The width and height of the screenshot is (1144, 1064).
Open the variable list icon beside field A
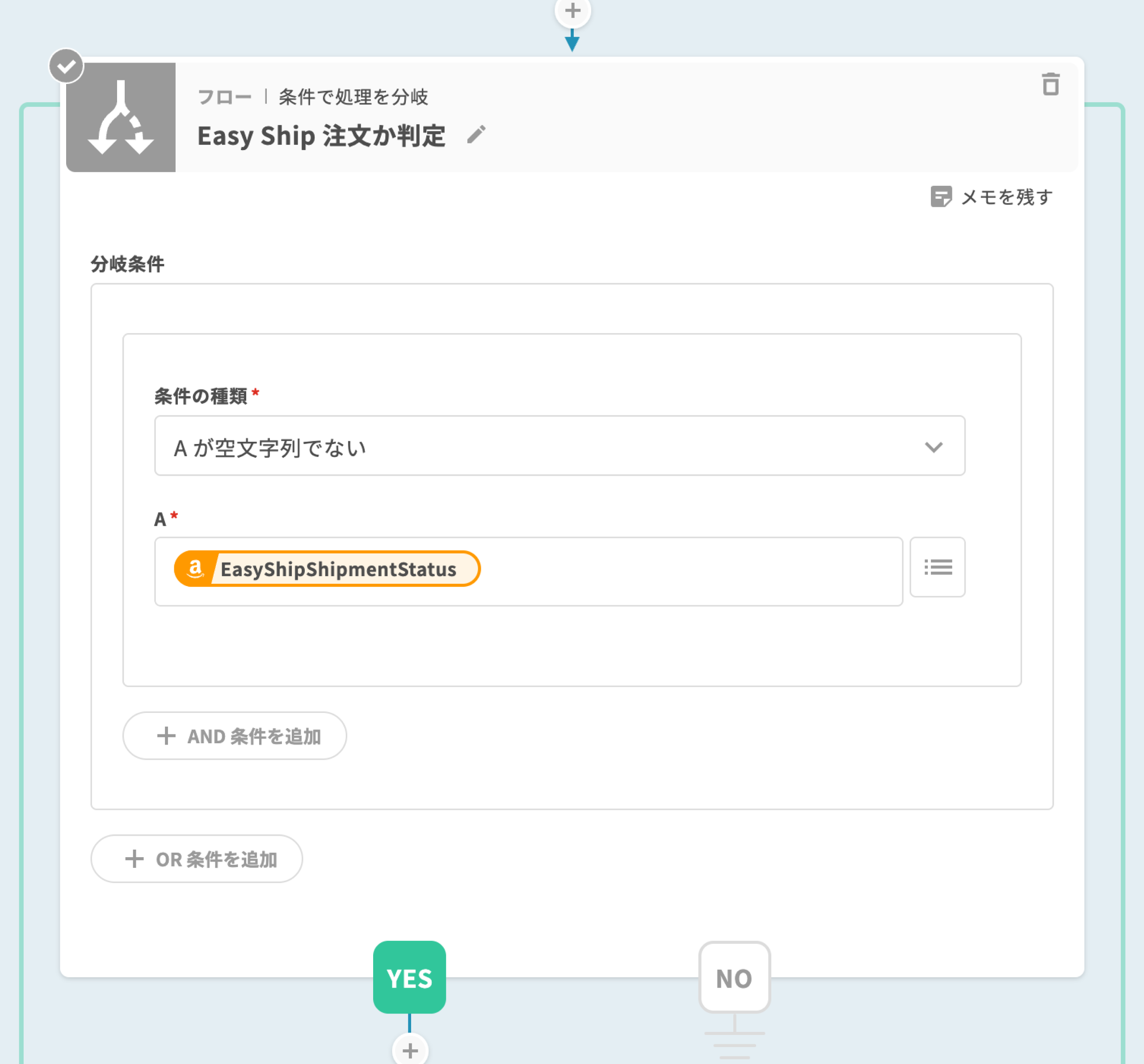[937, 567]
